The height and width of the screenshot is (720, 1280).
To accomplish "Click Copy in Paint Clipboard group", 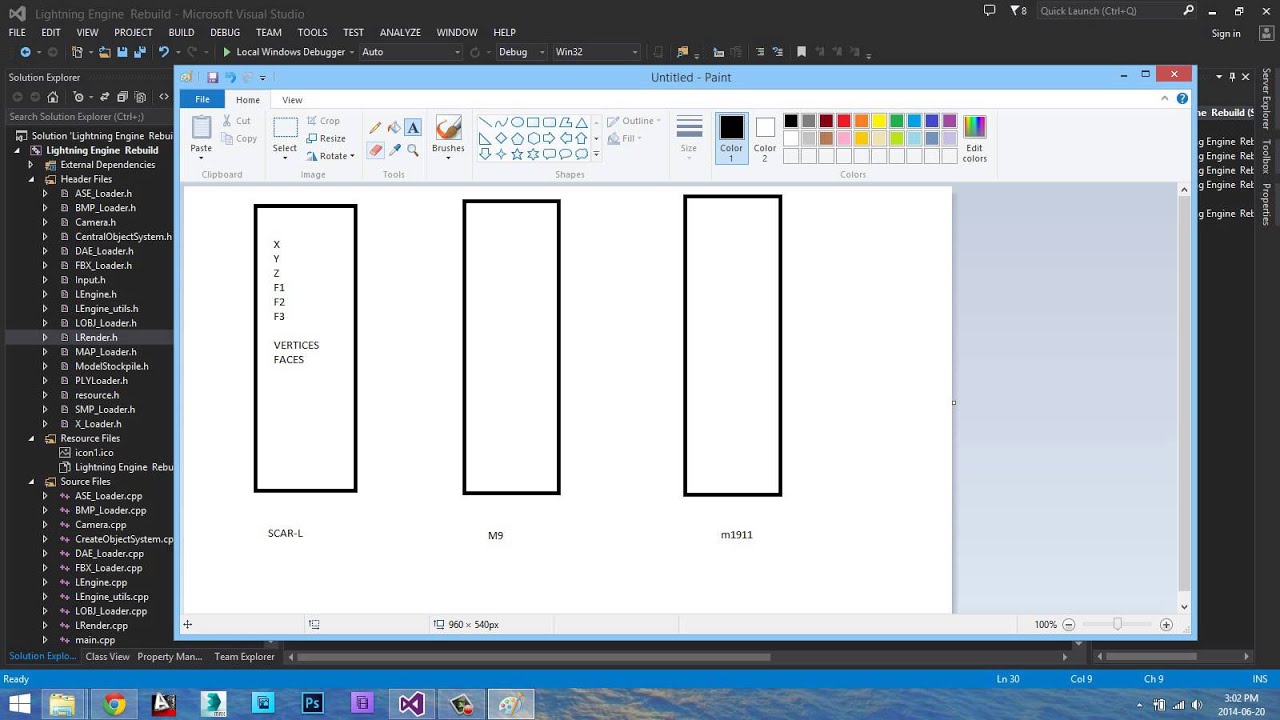I will pyautogui.click(x=240, y=139).
